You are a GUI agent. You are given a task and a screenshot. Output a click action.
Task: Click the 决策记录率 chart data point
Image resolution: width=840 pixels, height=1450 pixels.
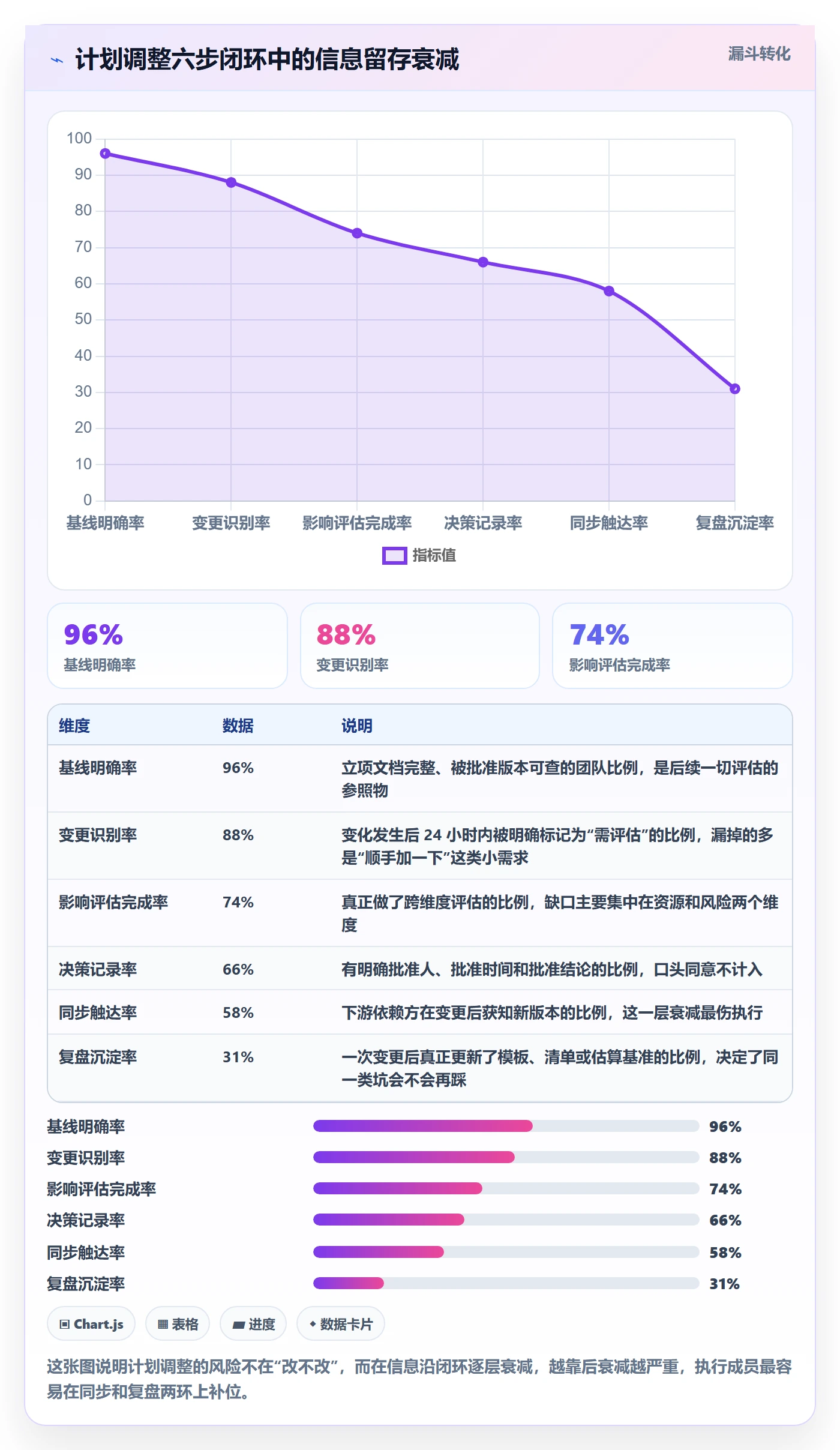click(x=483, y=262)
